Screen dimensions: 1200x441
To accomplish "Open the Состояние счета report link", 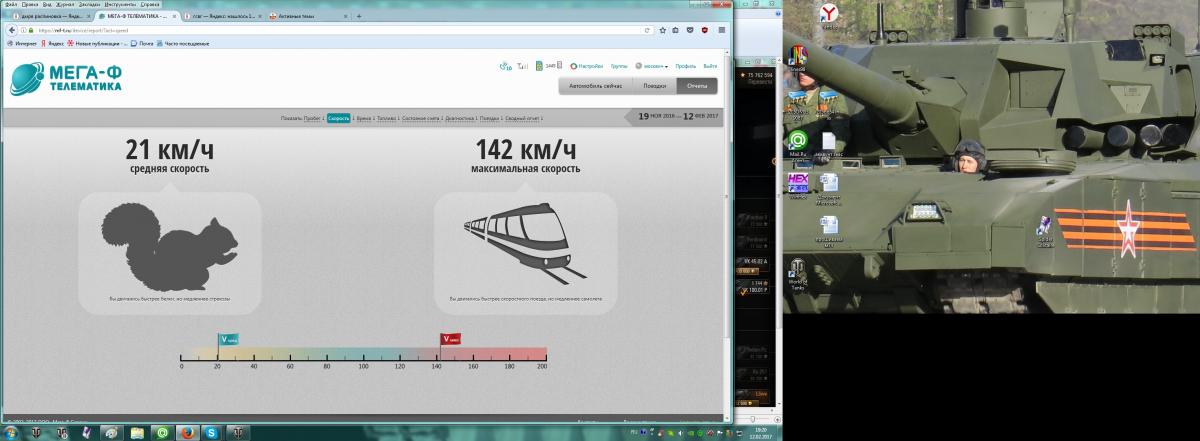I will [422, 118].
